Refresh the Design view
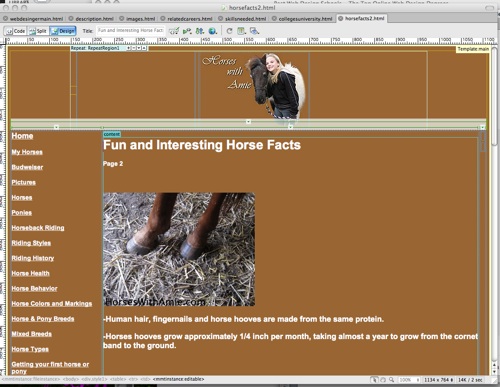Viewport: 500px width, 387px height. pyautogui.click(x=229, y=31)
